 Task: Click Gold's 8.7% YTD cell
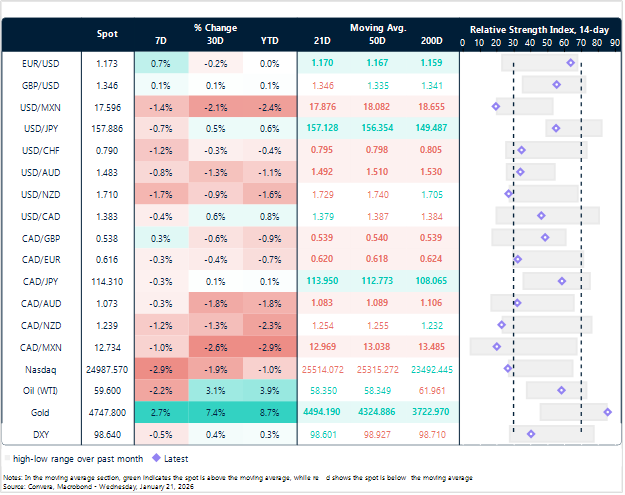point(268,412)
